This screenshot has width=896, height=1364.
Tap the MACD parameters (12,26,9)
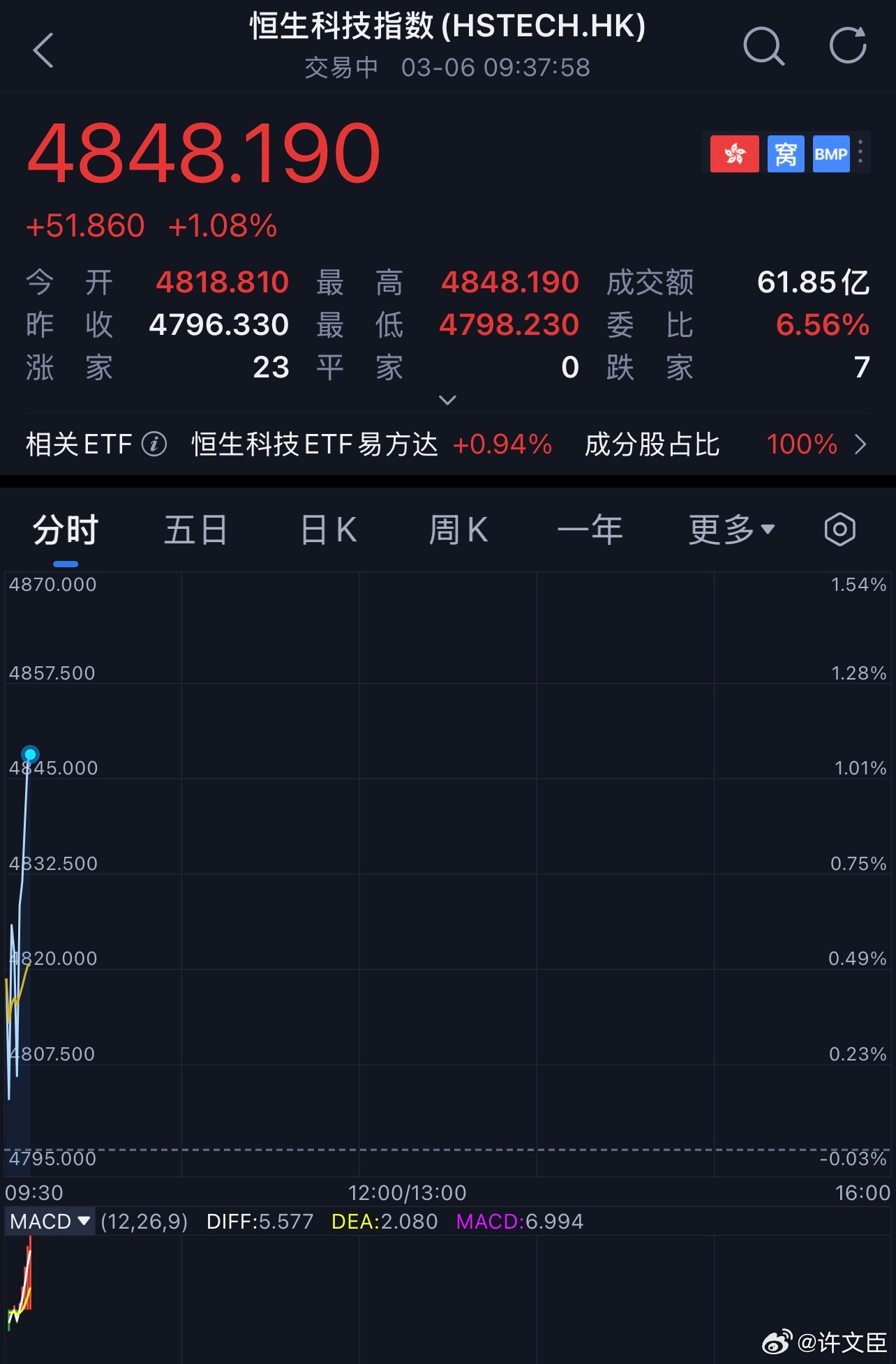pos(144,1222)
